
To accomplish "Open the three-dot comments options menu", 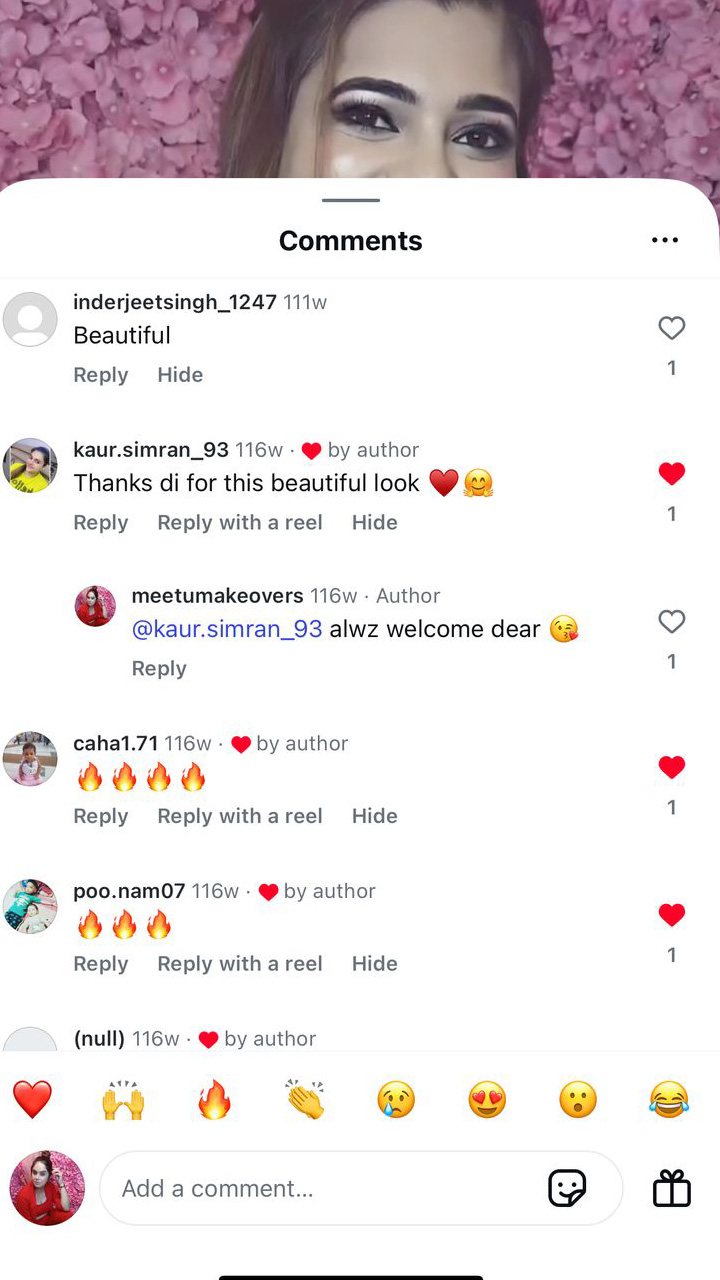I will tap(665, 240).
